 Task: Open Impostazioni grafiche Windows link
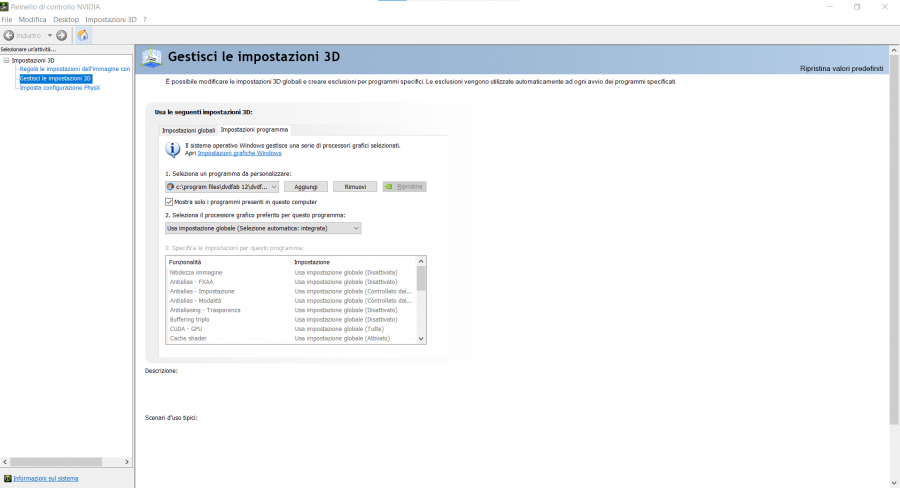coord(239,153)
